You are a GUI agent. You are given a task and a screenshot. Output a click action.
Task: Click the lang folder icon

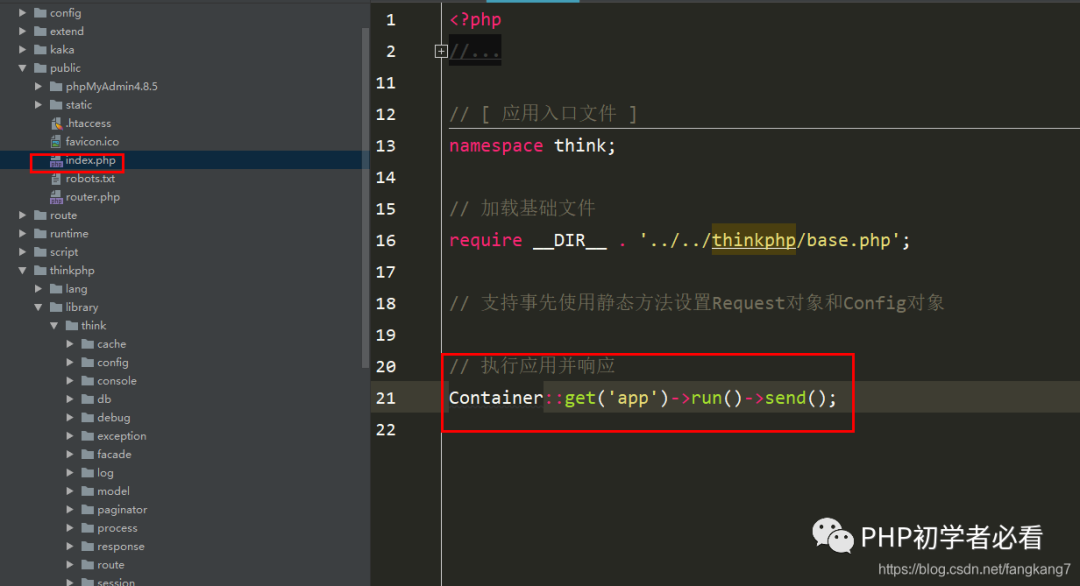(56, 289)
